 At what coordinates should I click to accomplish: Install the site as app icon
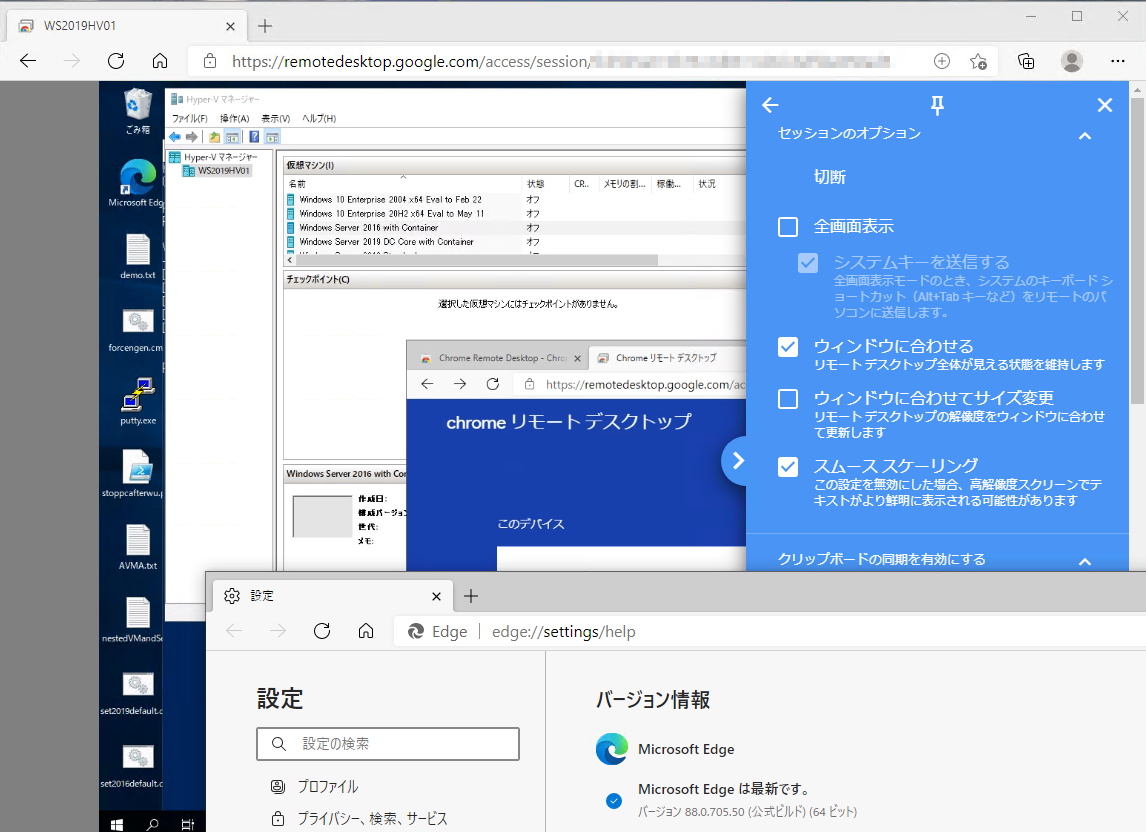[942, 61]
